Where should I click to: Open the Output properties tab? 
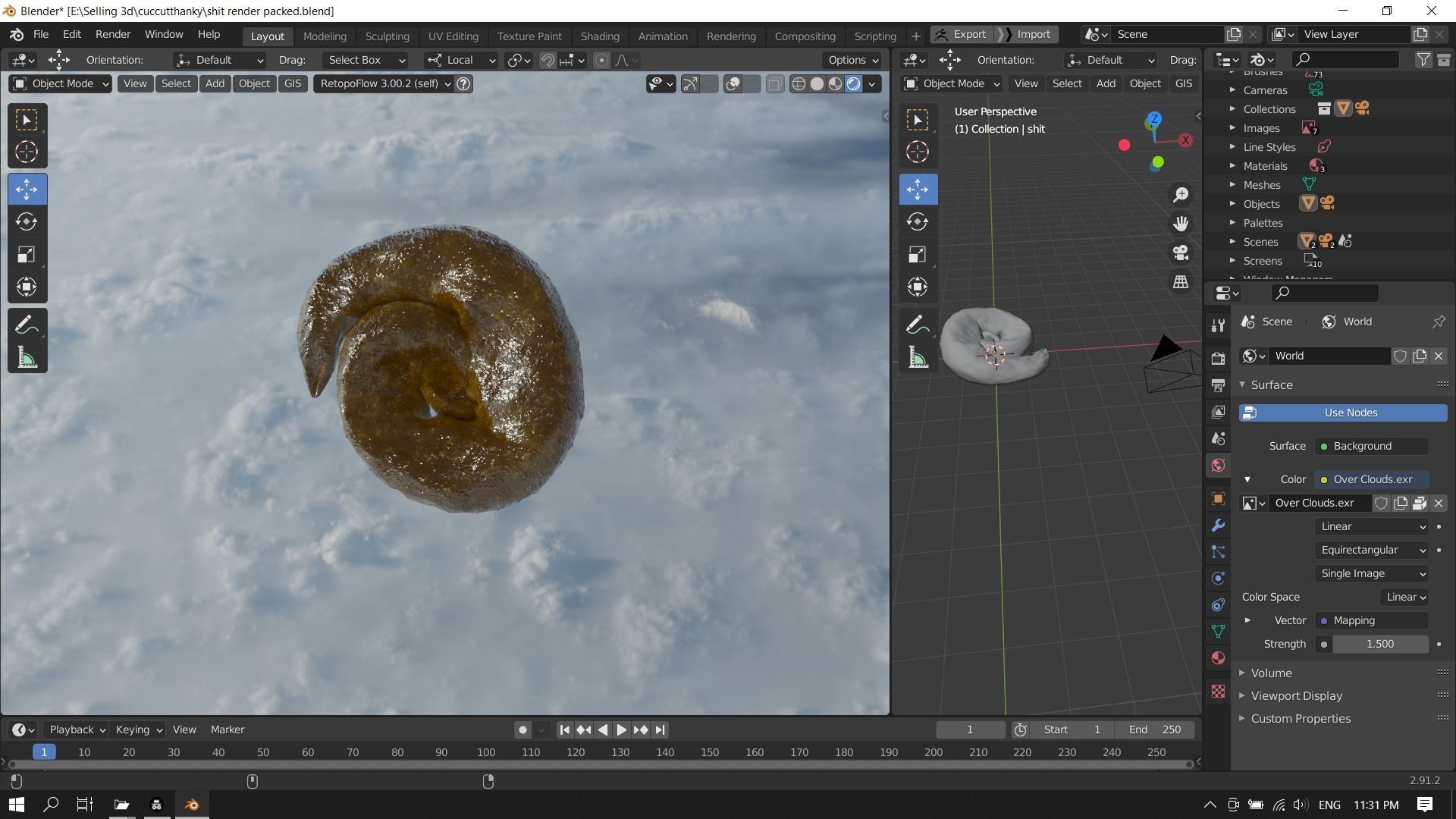pos(1218,385)
